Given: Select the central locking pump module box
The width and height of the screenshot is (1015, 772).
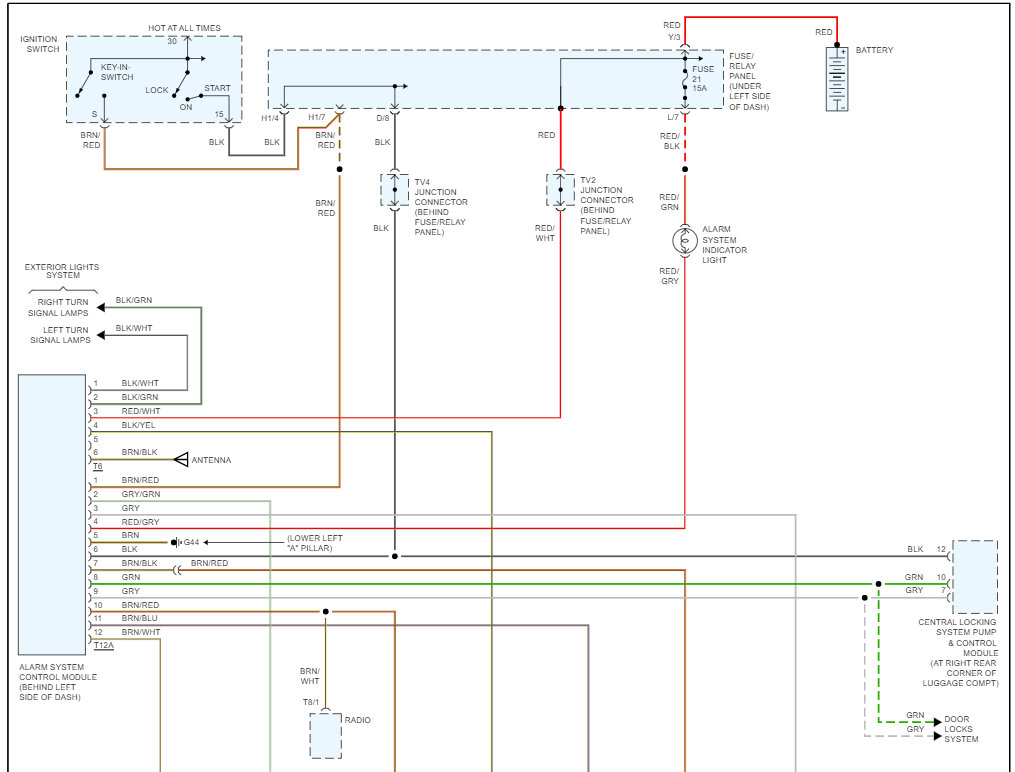Looking at the screenshot, I should click(x=975, y=577).
